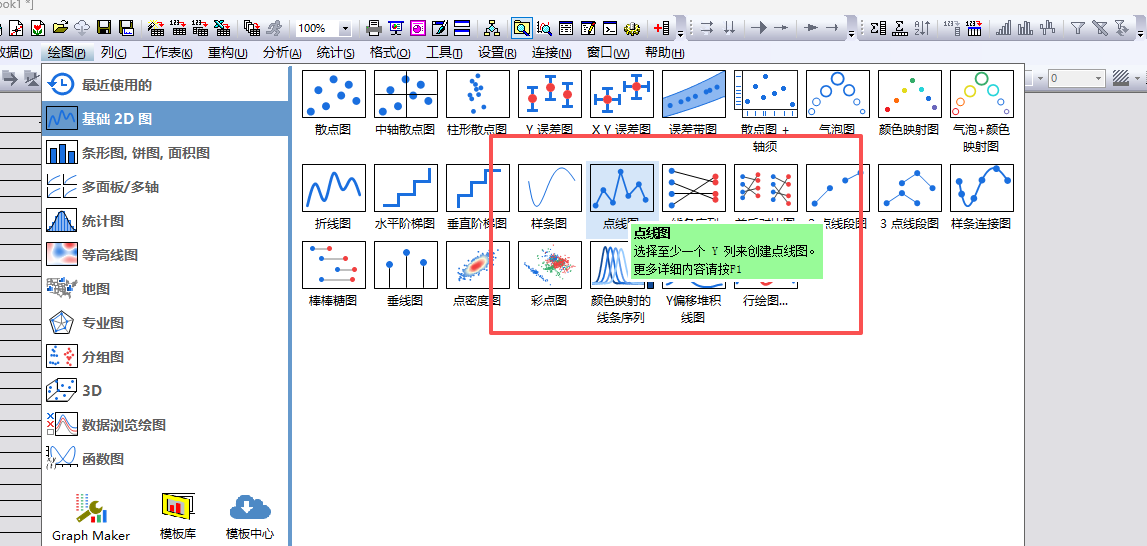Choose the 折线图 line plot icon
This screenshot has width=1147, height=546.
click(334, 189)
